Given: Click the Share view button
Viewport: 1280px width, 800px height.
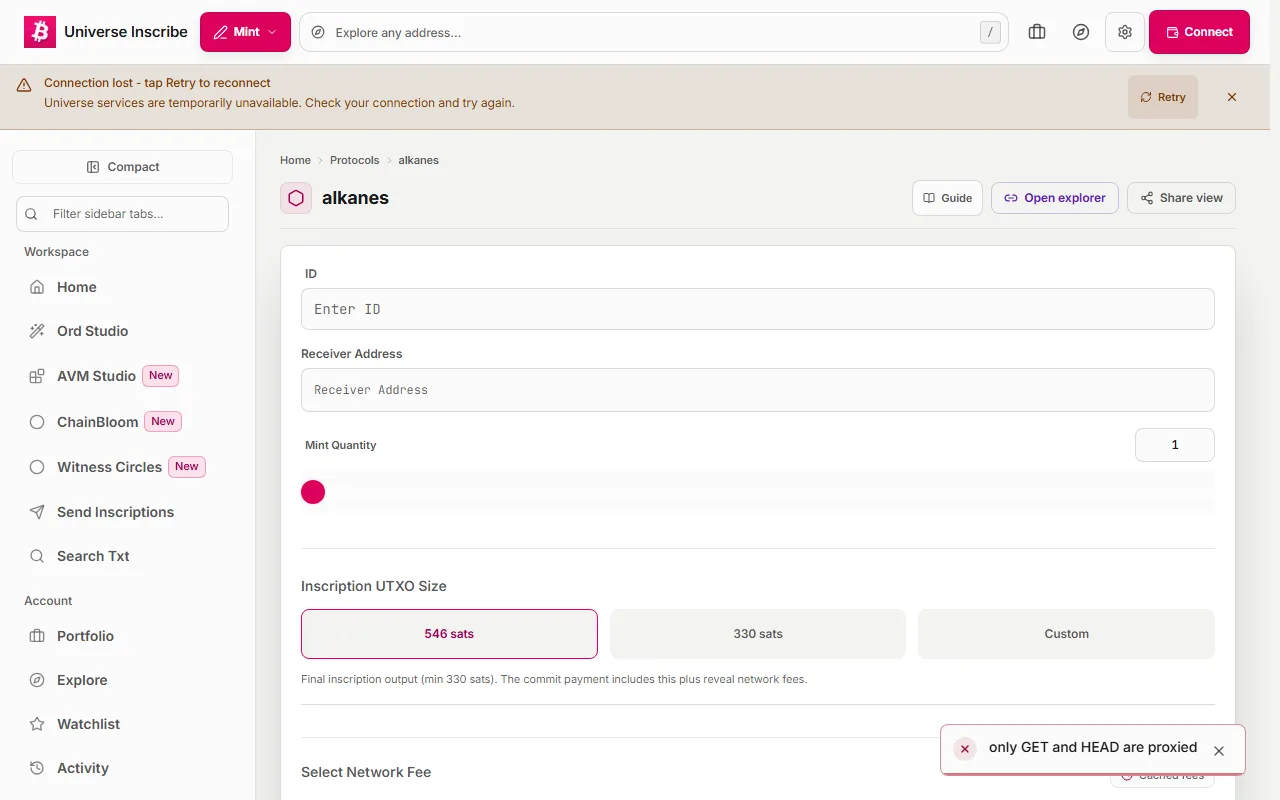Looking at the screenshot, I should click(x=1181, y=198).
